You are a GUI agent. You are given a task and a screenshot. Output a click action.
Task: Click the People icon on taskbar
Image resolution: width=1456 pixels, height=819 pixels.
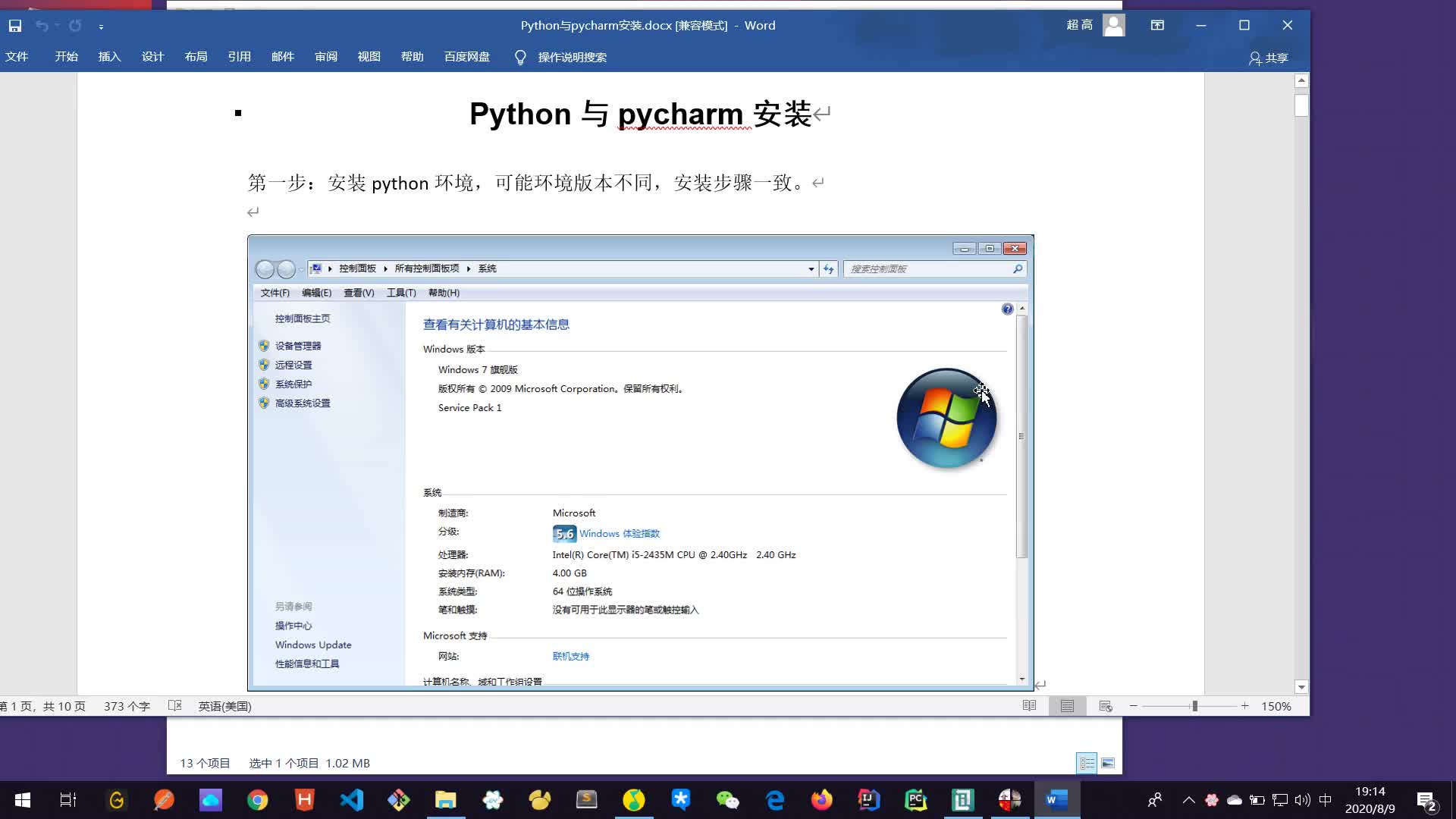point(1154,800)
